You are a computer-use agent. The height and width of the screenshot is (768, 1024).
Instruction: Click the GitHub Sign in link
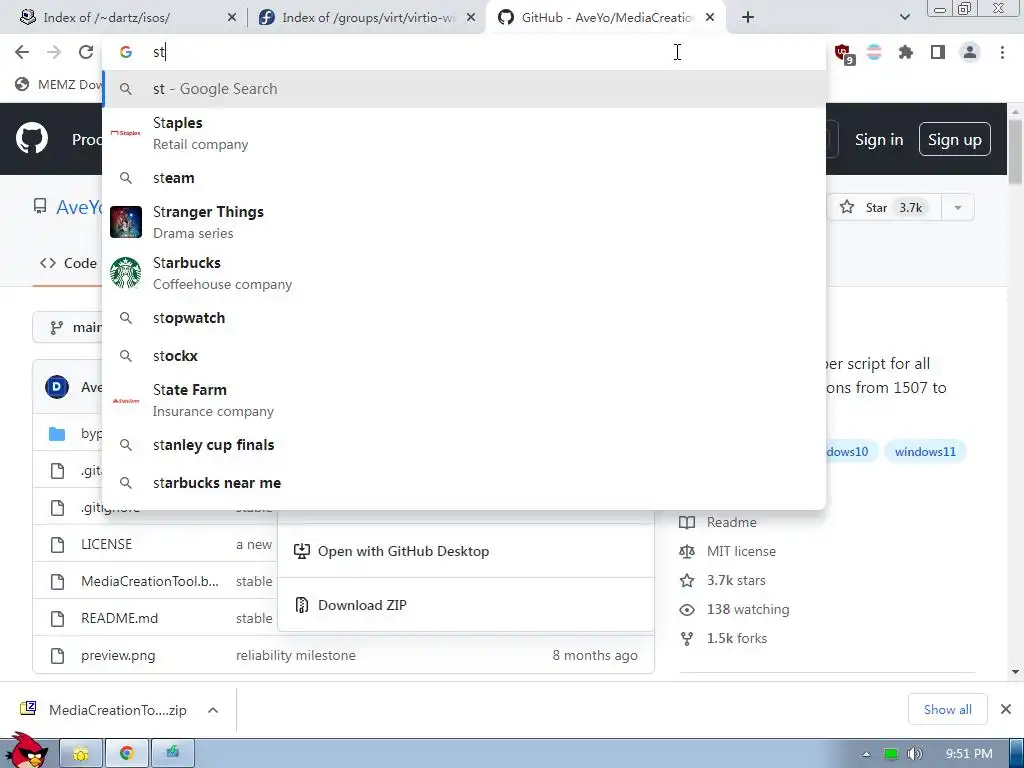point(879,140)
